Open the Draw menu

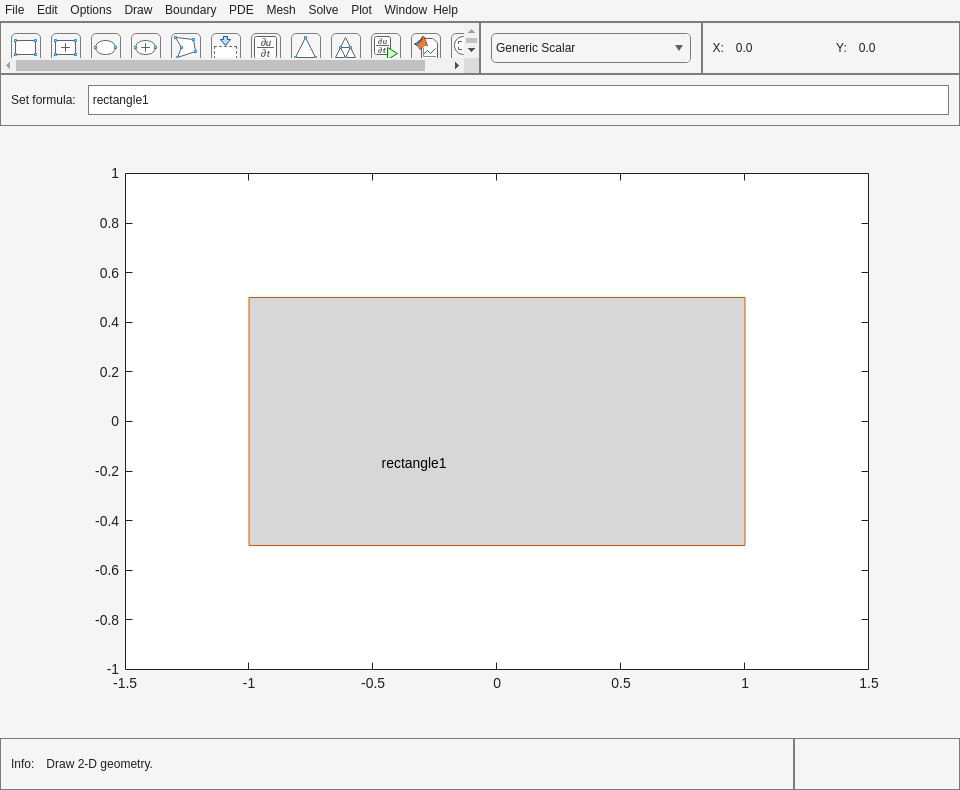(138, 10)
